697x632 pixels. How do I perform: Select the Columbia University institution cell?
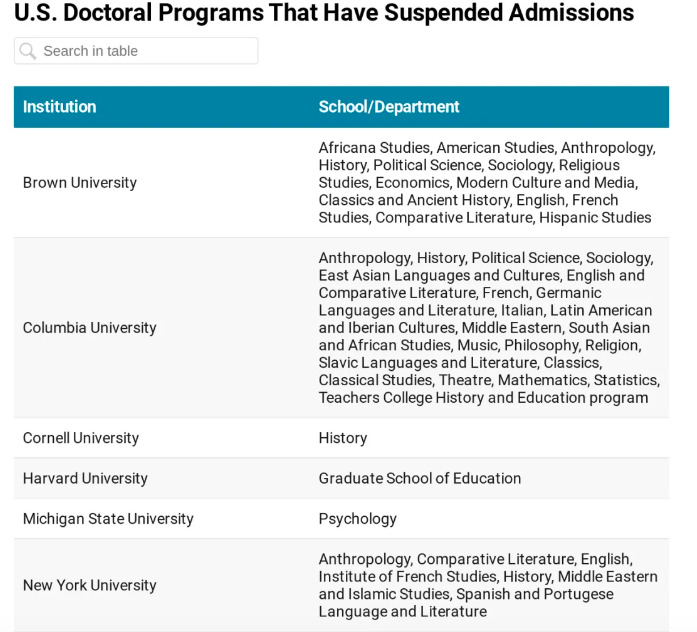[x=90, y=328]
